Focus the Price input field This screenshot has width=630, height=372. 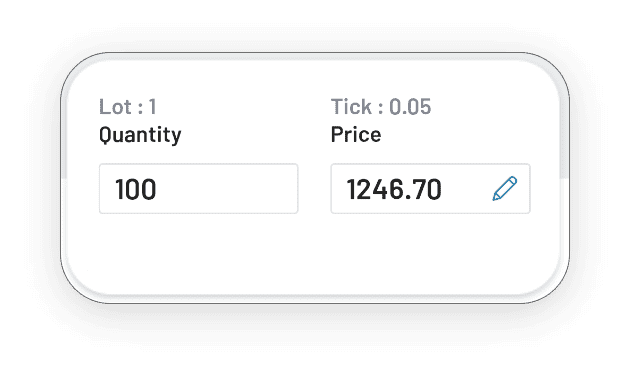pos(430,188)
